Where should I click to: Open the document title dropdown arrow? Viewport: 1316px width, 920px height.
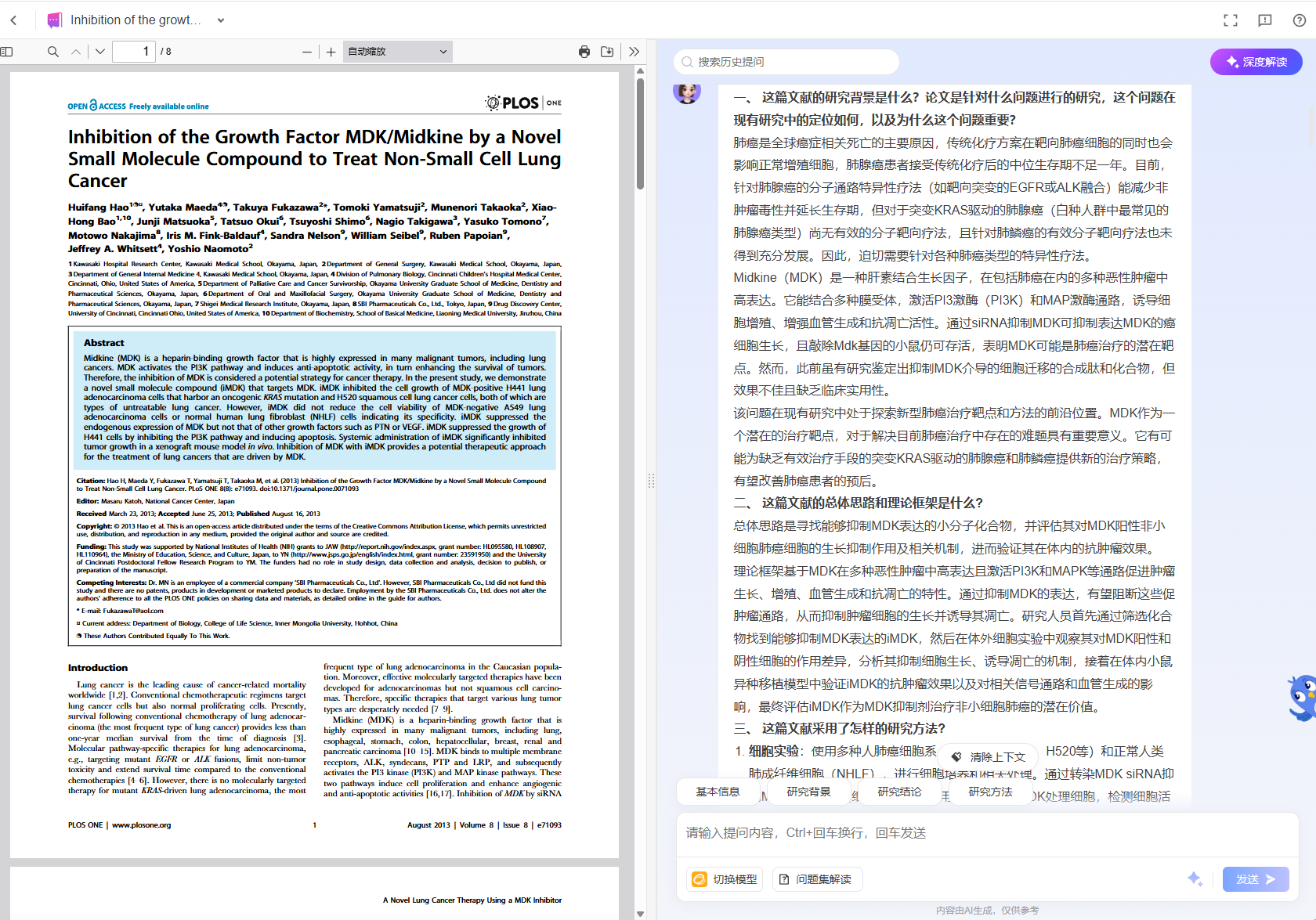[x=221, y=20]
